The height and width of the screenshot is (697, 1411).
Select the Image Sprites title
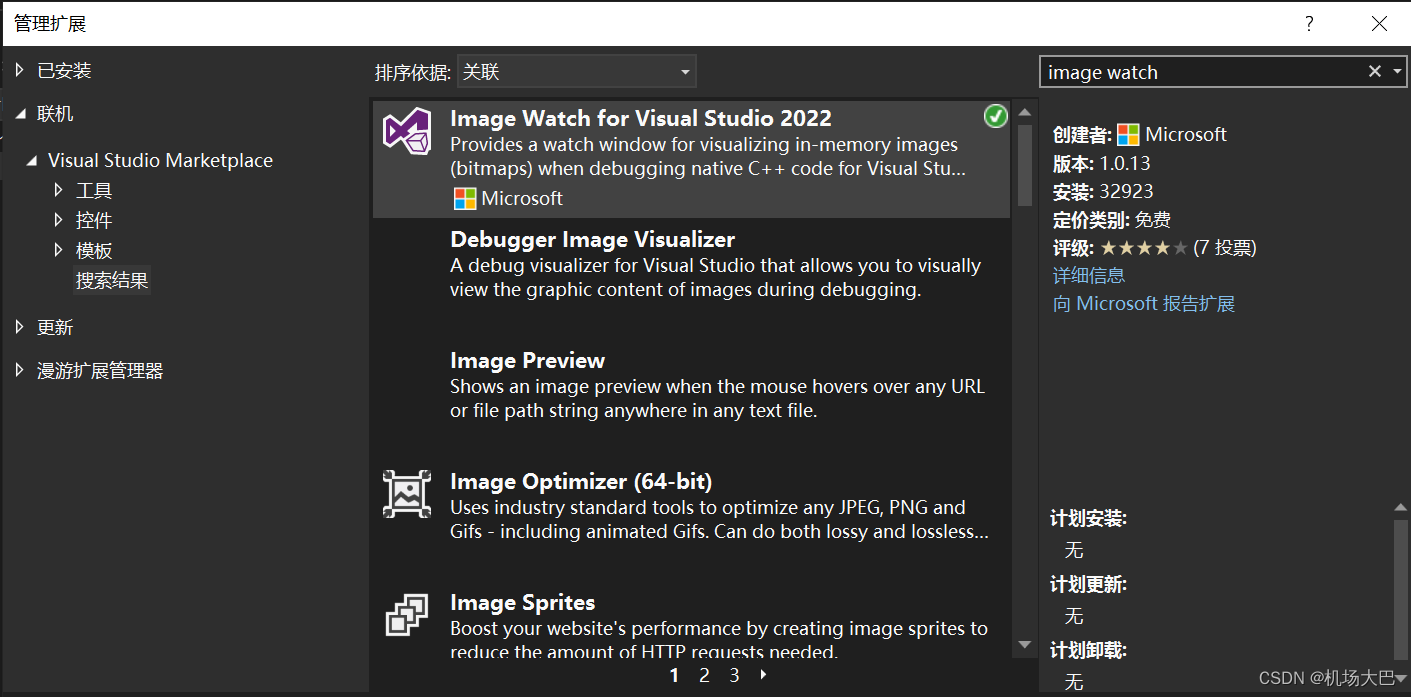522,602
